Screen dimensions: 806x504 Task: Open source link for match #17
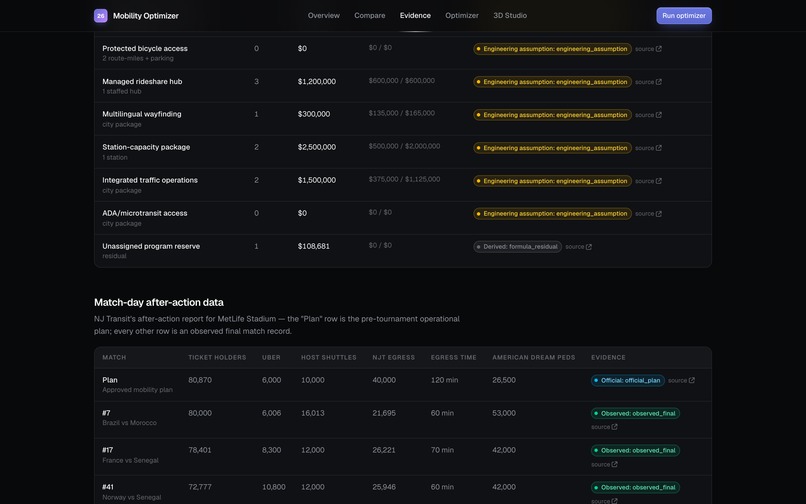tap(604, 464)
